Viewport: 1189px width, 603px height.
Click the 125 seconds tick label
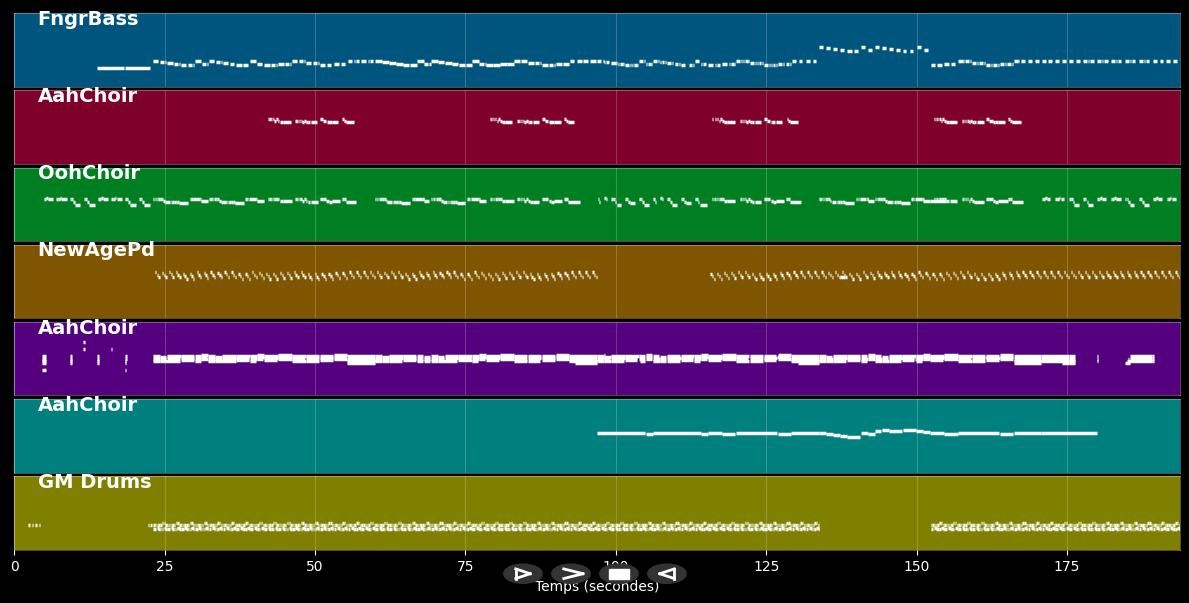tap(766, 566)
